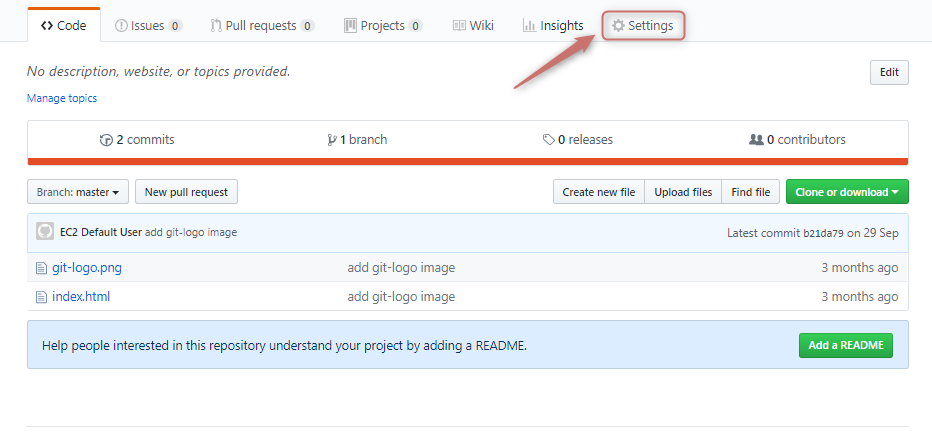Switch to the Issues tab
The height and width of the screenshot is (438, 932).
coord(148,26)
